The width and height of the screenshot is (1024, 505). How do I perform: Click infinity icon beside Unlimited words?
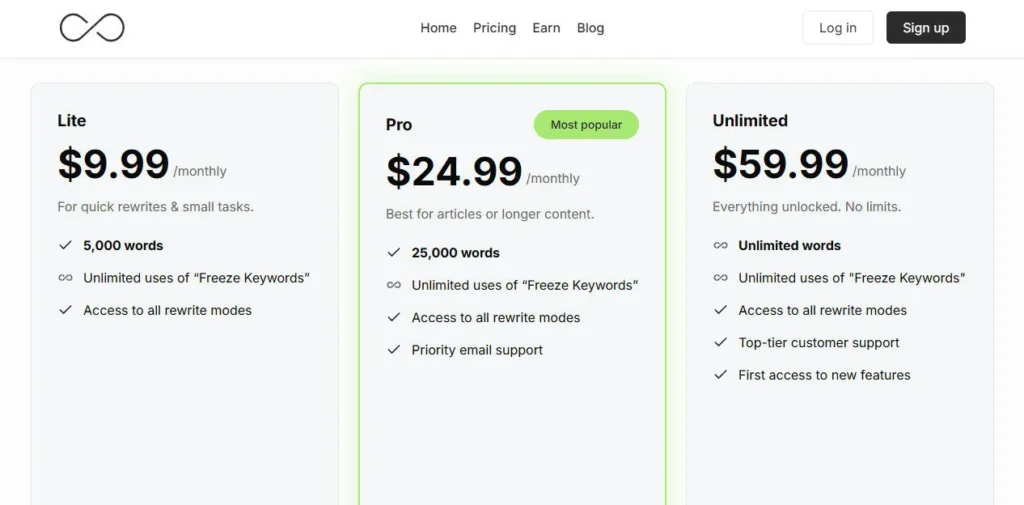pyautogui.click(x=720, y=245)
